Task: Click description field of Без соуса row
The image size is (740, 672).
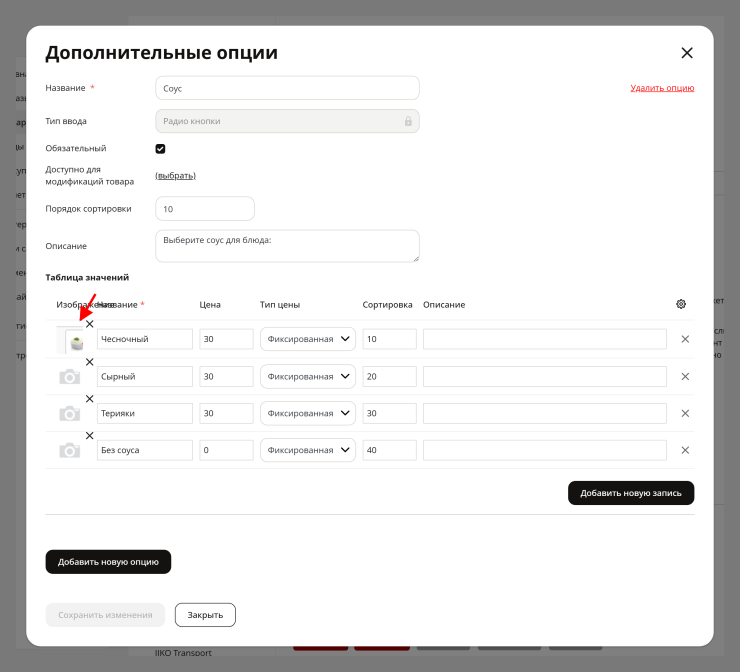Action: tap(545, 450)
